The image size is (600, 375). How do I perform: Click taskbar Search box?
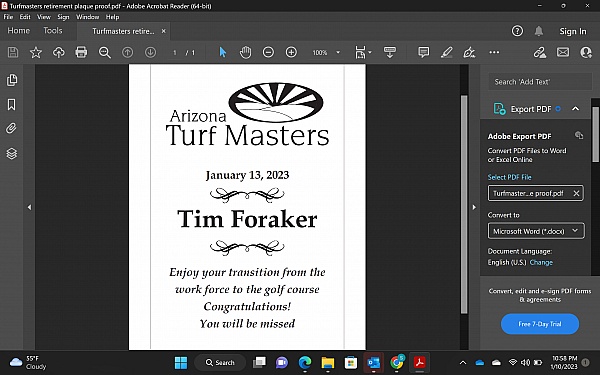[220, 362]
